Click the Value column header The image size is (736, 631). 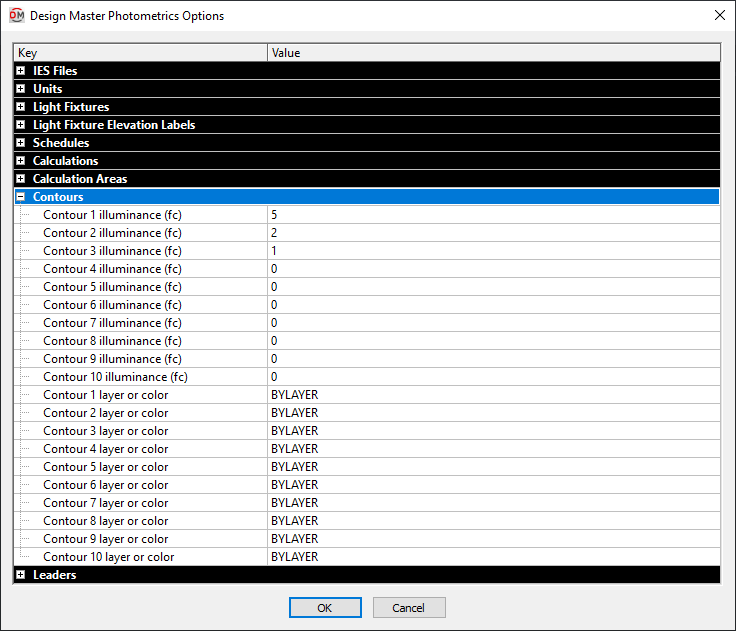tap(494, 53)
